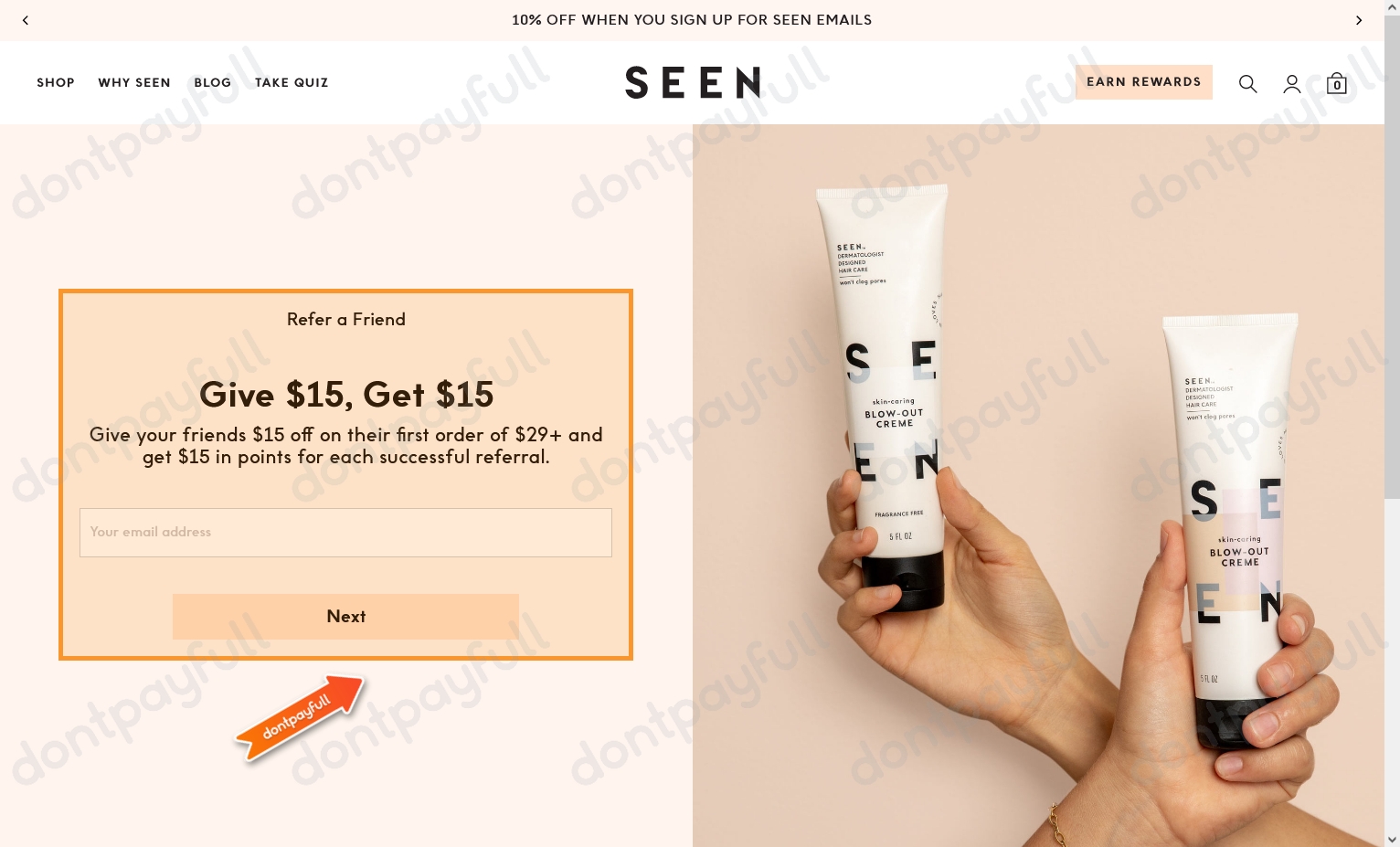Screen dimensions: 1400x847
Task: Go to the Blog page
Action: (213, 82)
